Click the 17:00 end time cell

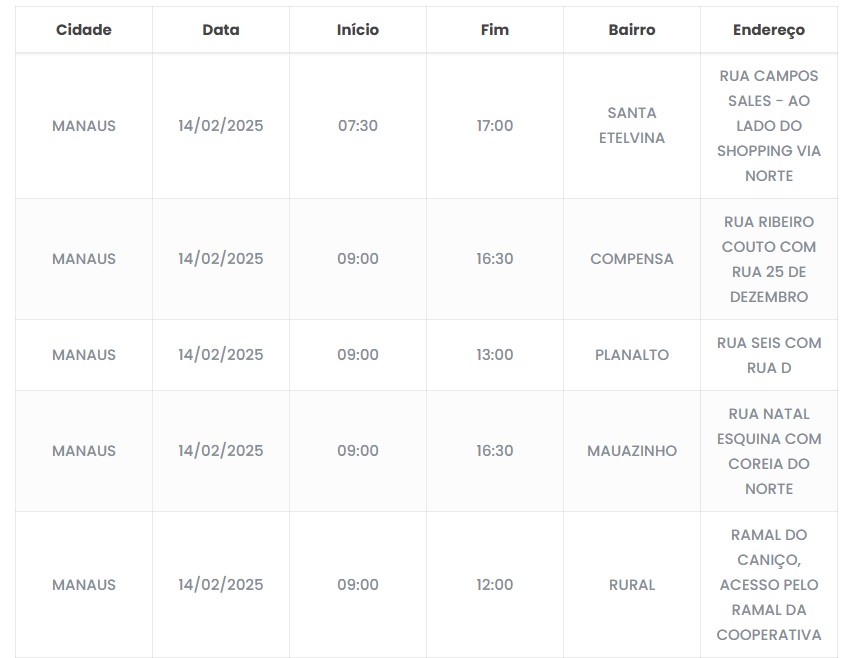click(495, 126)
